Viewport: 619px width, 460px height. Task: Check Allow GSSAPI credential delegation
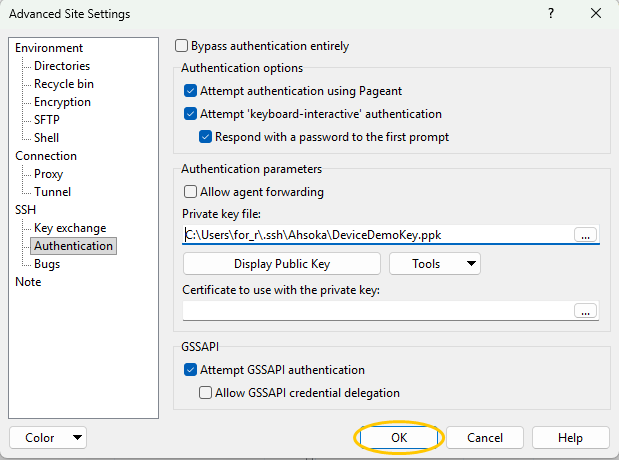click(205, 393)
